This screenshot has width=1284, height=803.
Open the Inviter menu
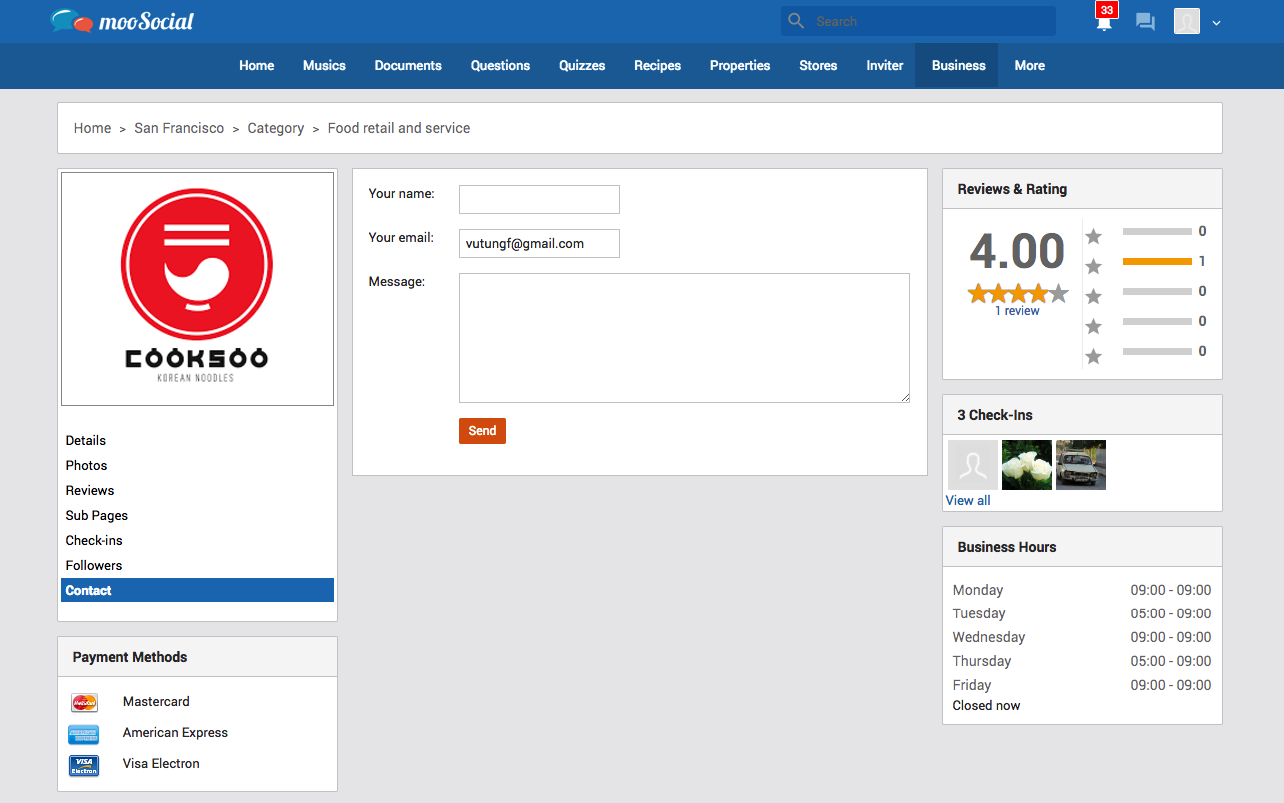884,65
